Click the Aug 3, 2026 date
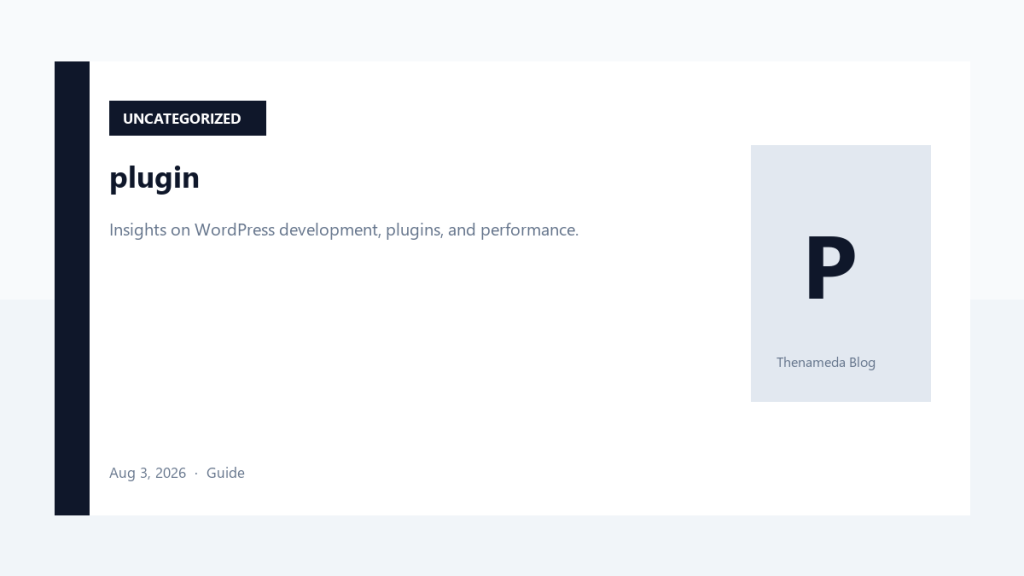 (148, 473)
